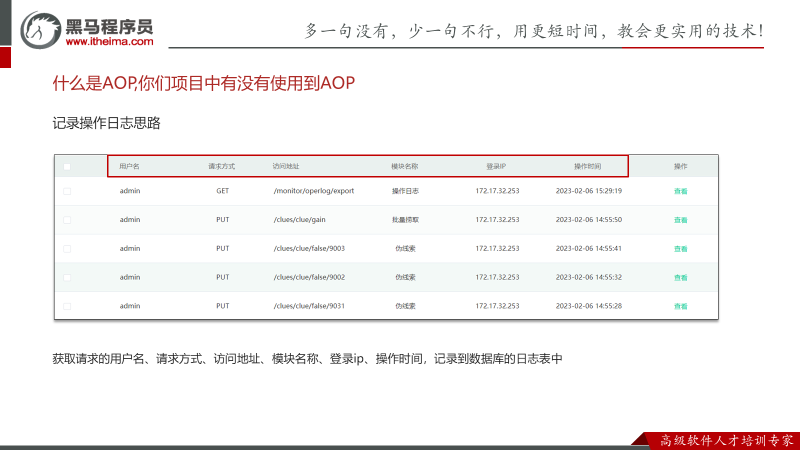Image resolution: width=800 pixels, height=450 pixels.
Task: Click 查看 in the 14:55:28 row
Action: pos(681,306)
